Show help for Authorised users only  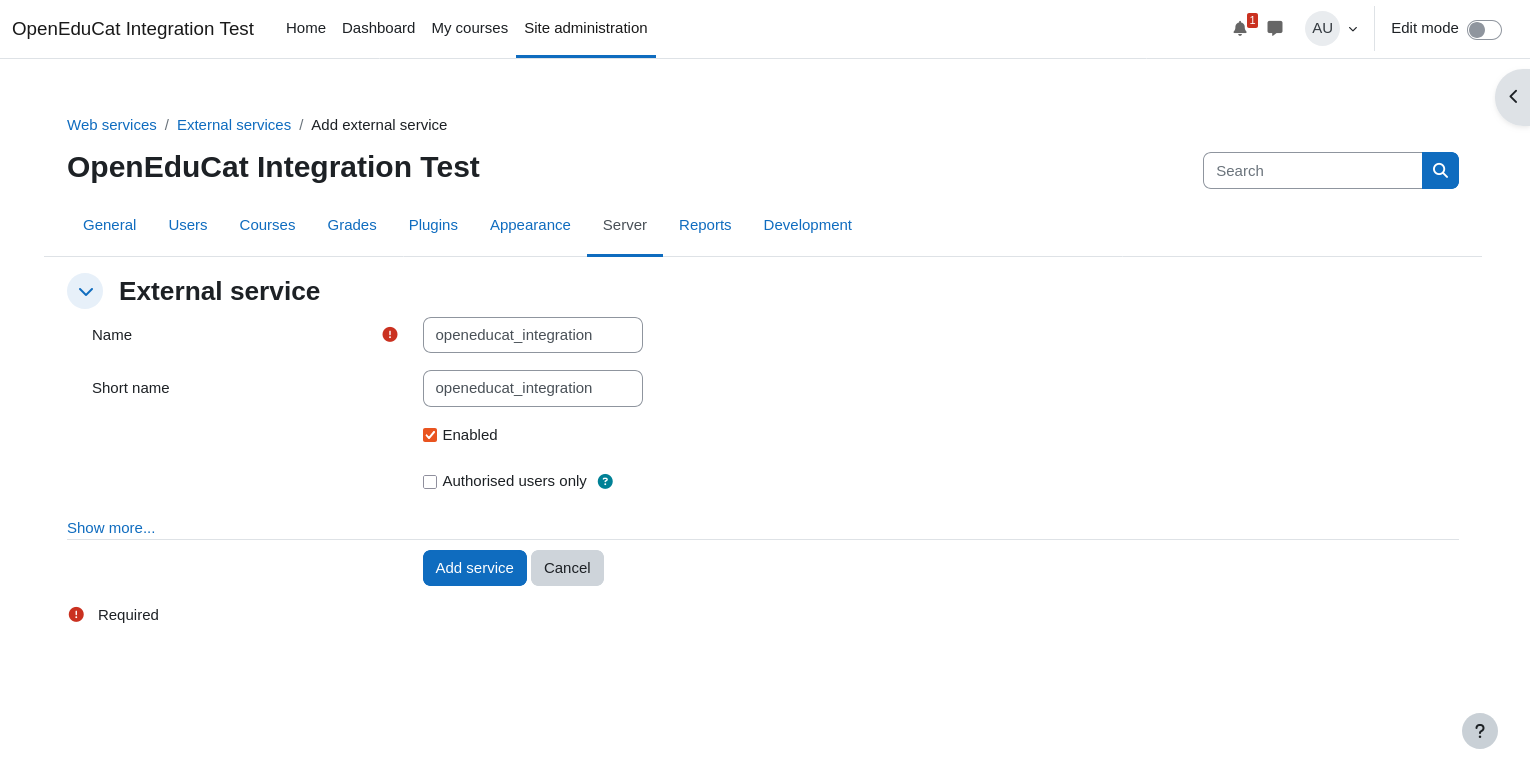pos(605,481)
